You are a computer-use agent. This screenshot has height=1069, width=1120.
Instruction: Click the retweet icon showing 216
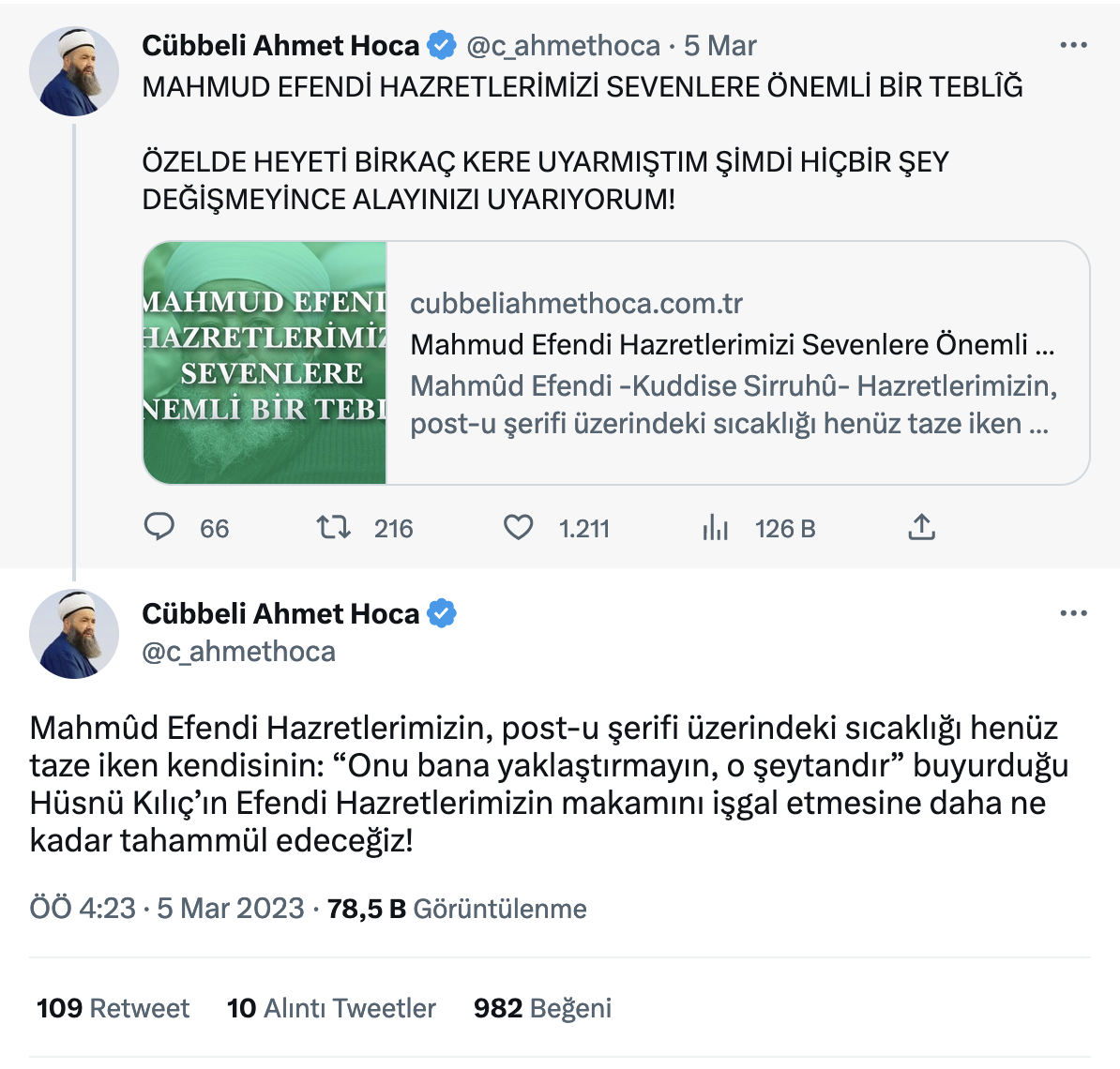coord(332,528)
